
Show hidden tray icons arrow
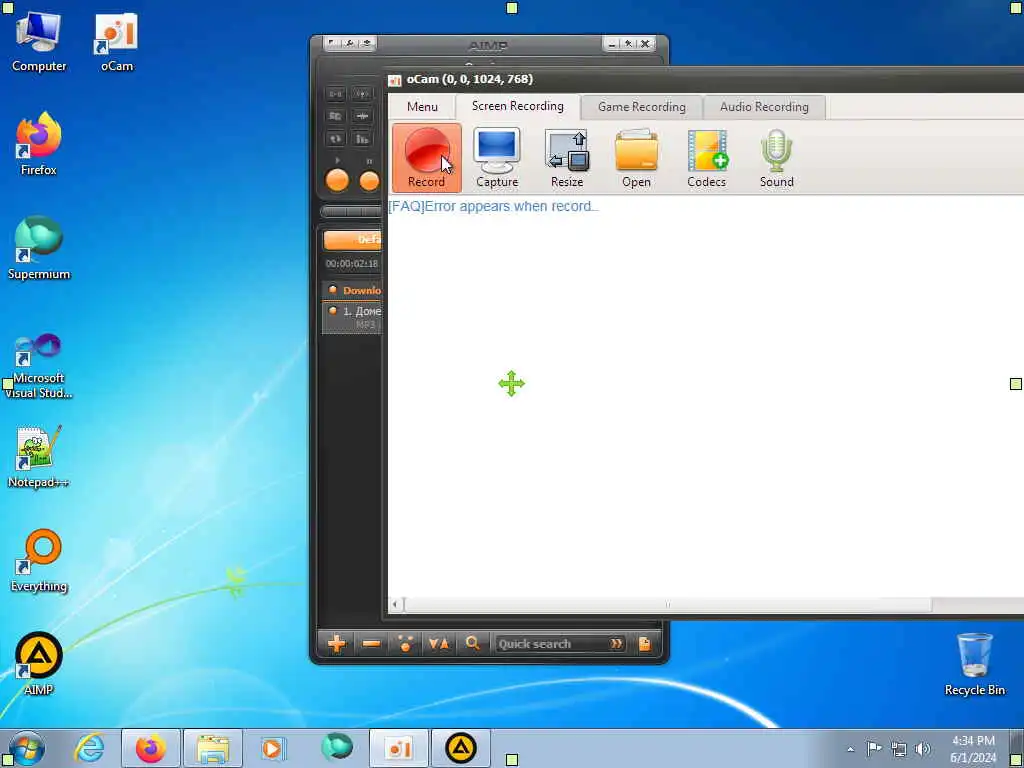tap(850, 750)
